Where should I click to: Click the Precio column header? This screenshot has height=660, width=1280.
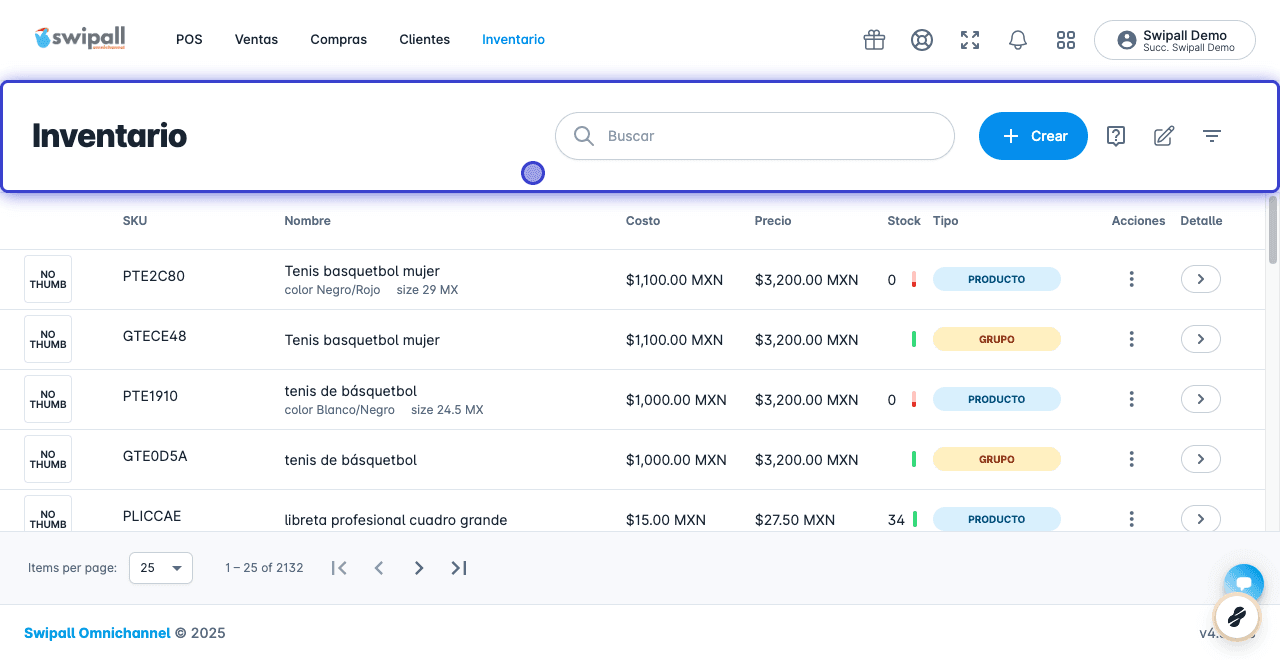[x=773, y=221]
